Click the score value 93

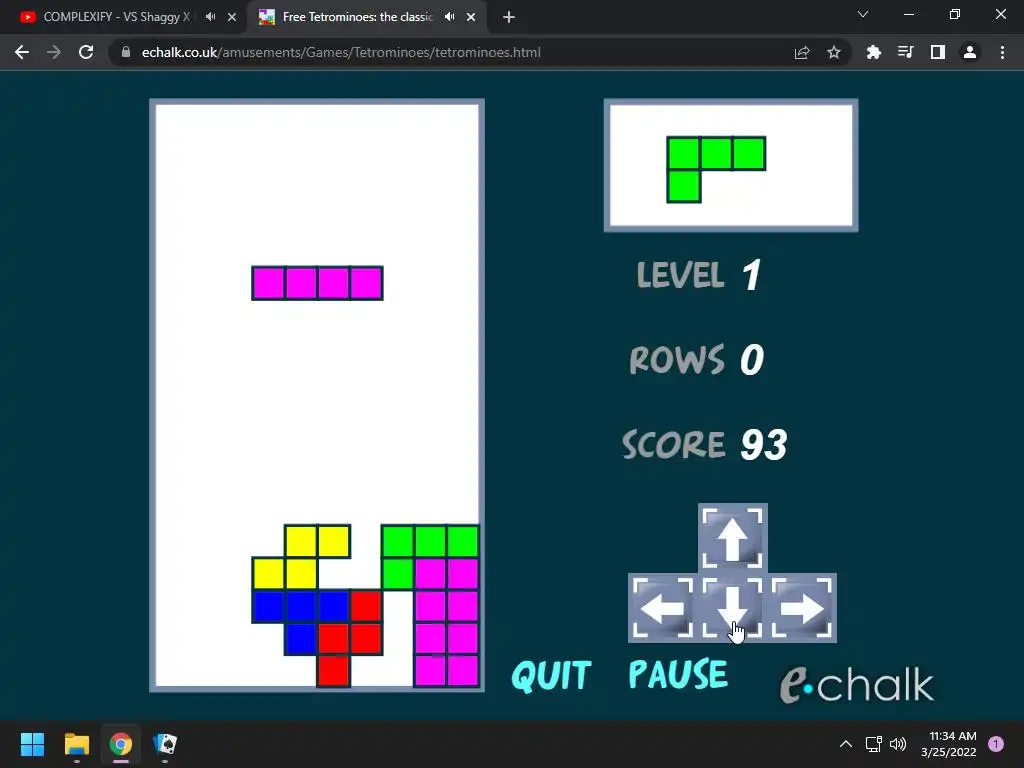pyautogui.click(x=763, y=445)
